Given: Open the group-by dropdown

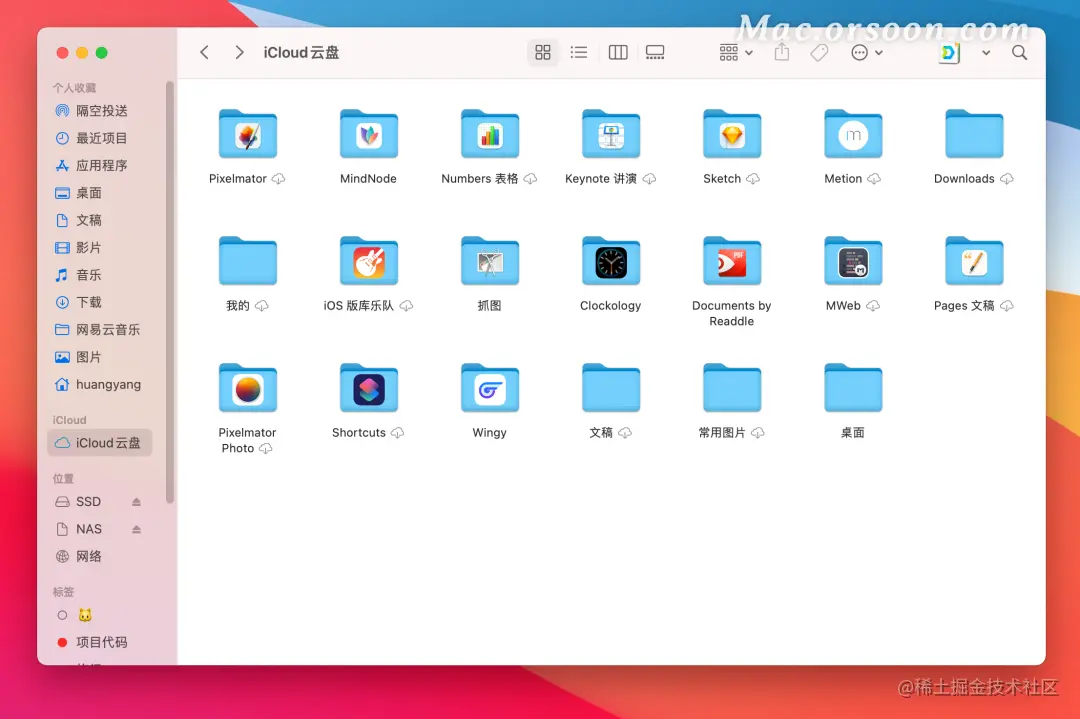Looking at the screenshot, I should click(736, 52).
